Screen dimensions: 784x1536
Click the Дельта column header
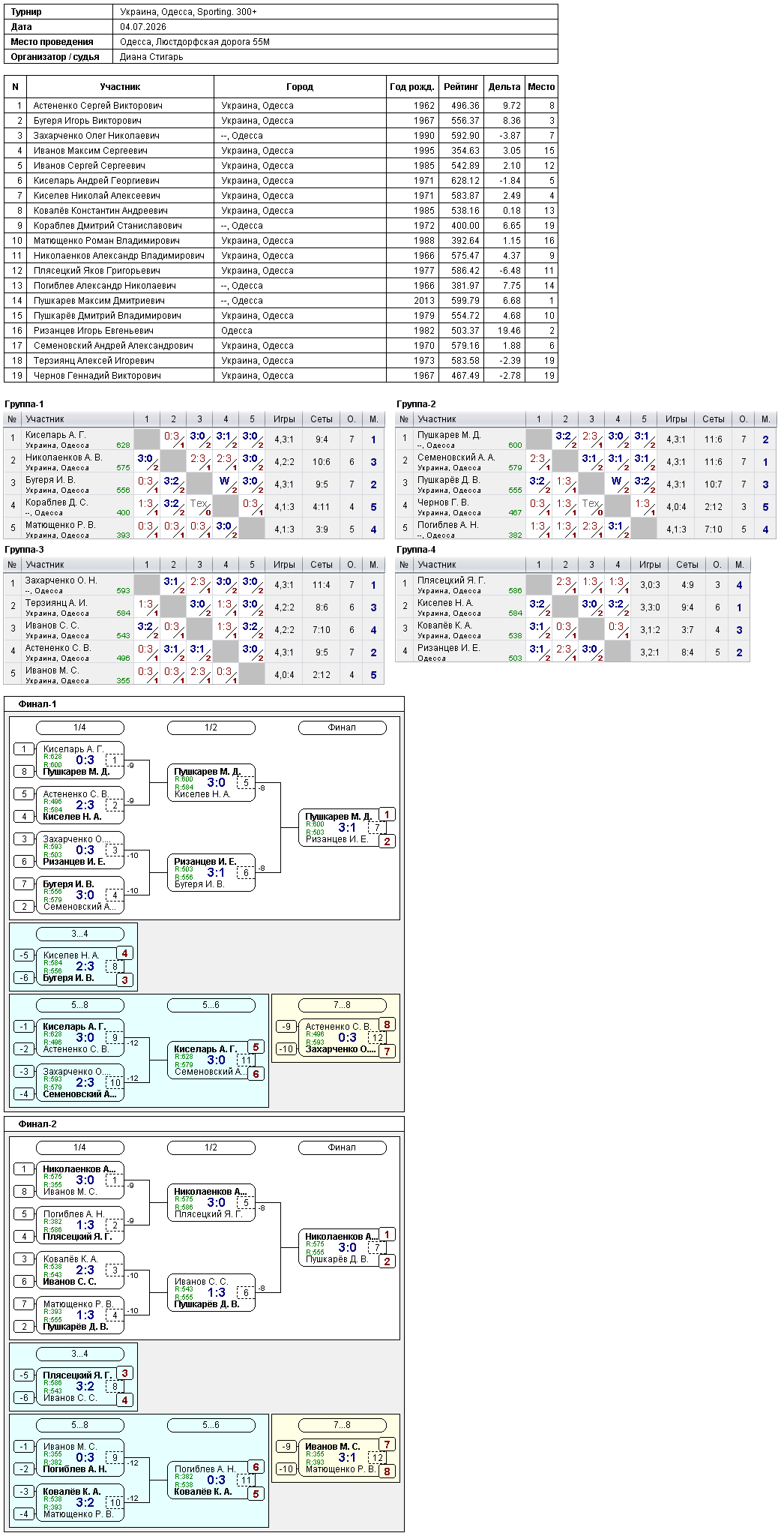504,87
